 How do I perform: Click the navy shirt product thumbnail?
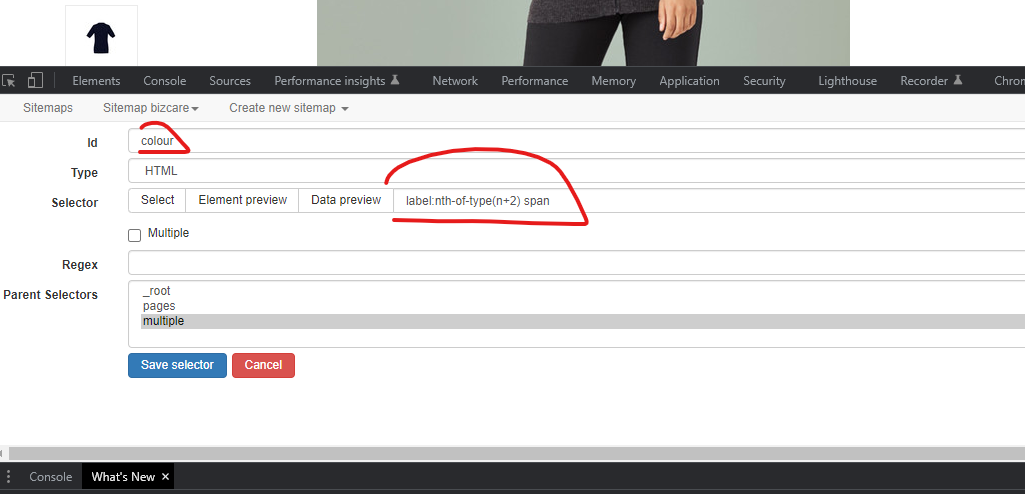pos(101,38)
